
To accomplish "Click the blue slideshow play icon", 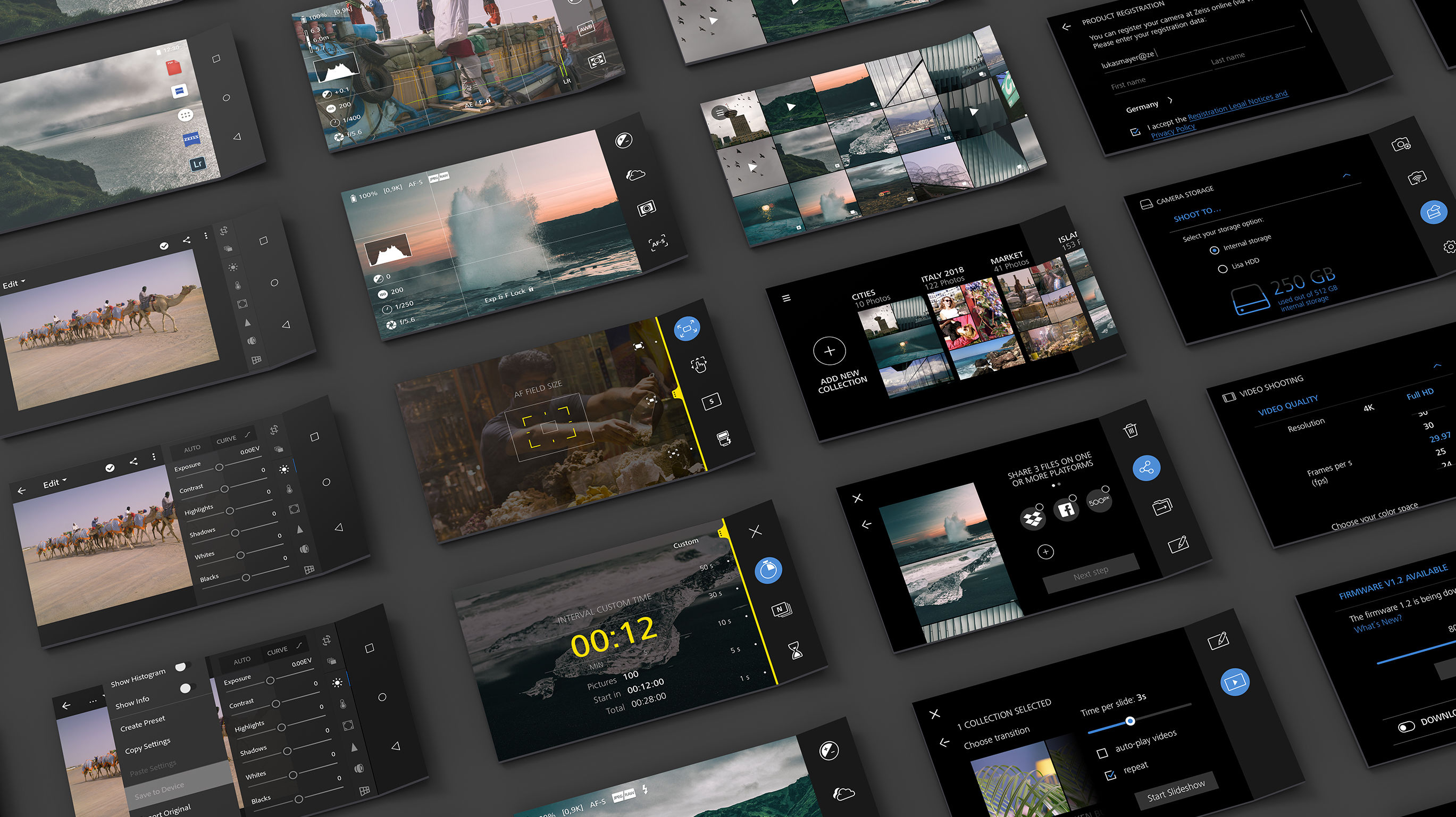I will point(1235,682).
